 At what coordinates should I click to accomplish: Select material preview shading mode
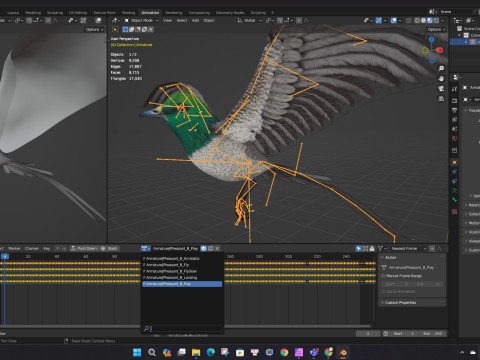coord(430,20)
